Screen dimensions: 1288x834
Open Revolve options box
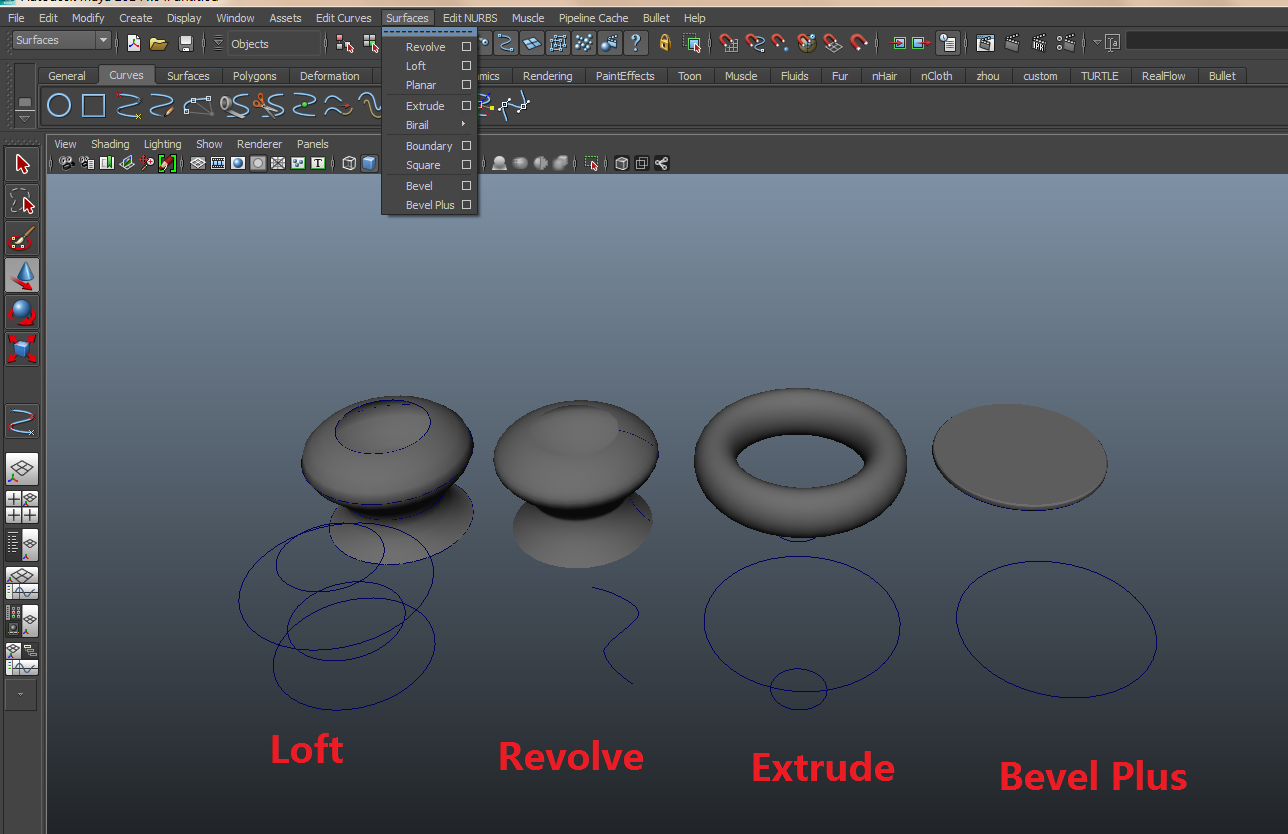click(x=466, y=47)
